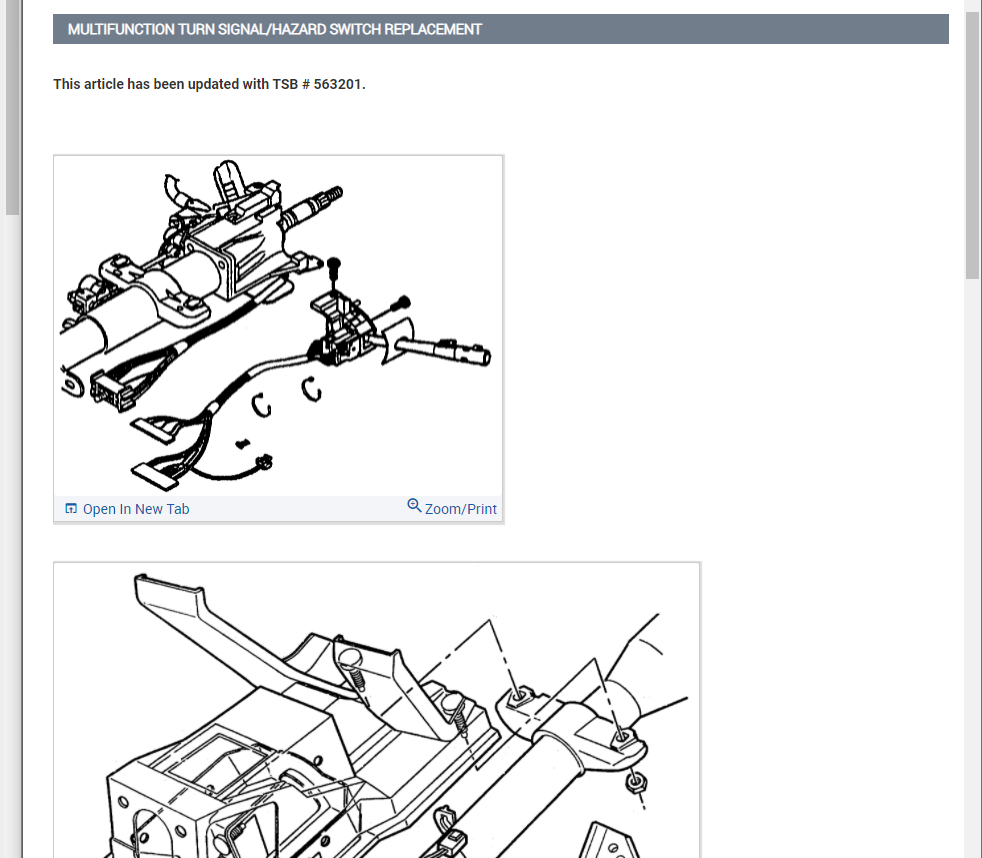The image size is (982, 858).
Task: Click the Multifunction Turn Signal/Hazard Switch Replacement header
Action: [x=500, y=29]
